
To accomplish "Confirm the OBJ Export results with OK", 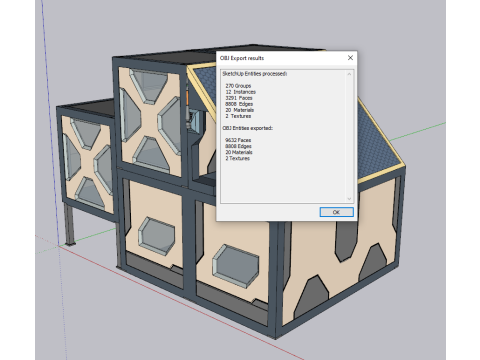I will [336, 212].
